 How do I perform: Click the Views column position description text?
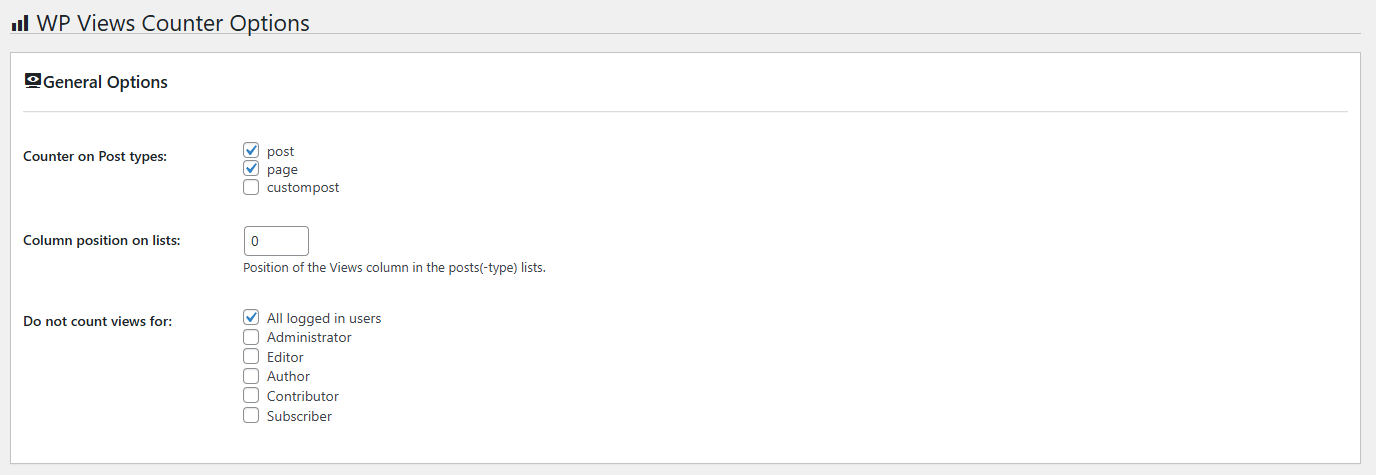[x=394, y=268]
